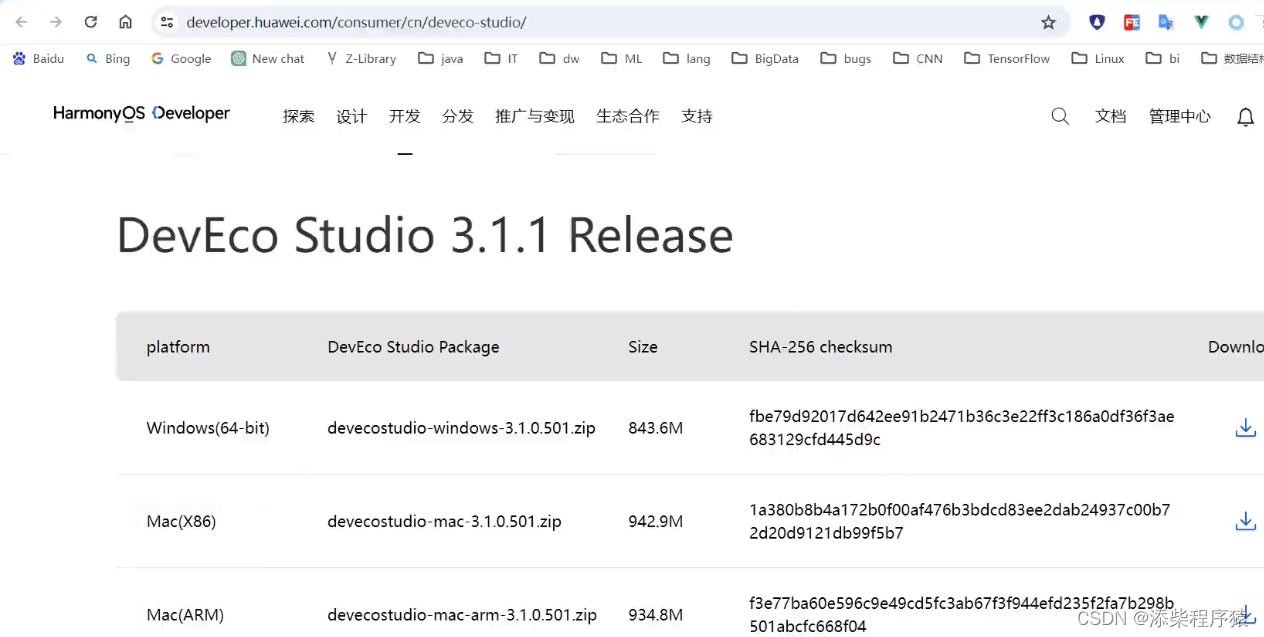Reload the page
This screenshot has height=637, width=1264.
(x=91, y=22)
